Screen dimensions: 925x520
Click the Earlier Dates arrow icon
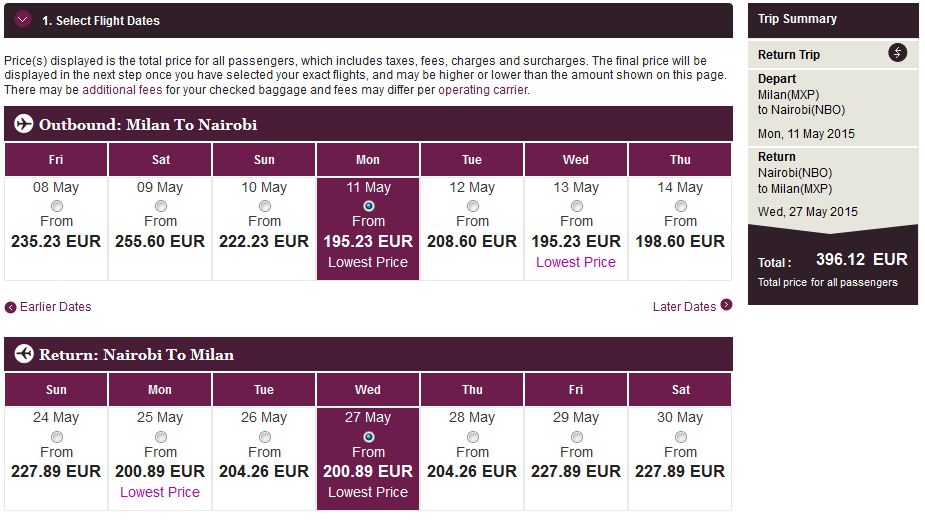[x=11, y=307]
